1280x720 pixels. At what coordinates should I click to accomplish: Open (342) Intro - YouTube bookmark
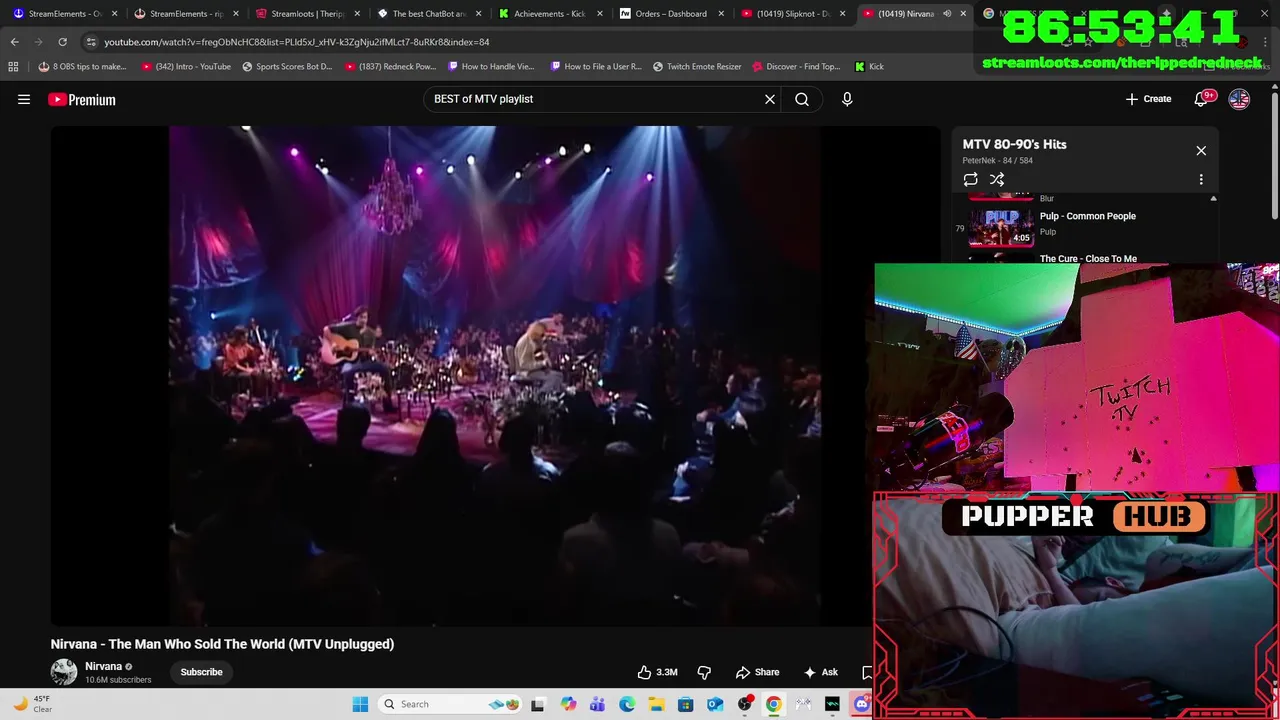coord(186,66)
